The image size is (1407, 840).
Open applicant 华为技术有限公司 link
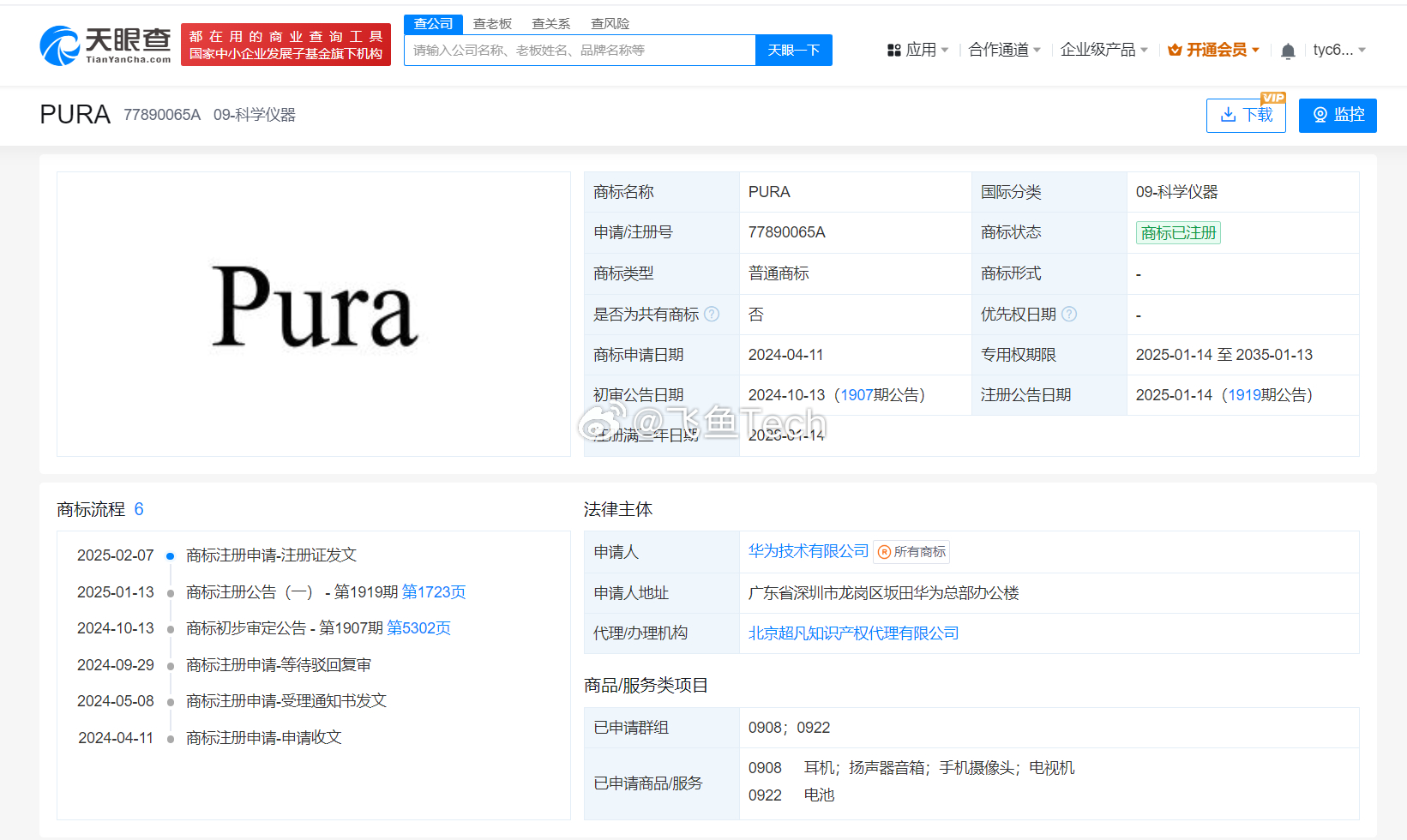pos(809,551)
